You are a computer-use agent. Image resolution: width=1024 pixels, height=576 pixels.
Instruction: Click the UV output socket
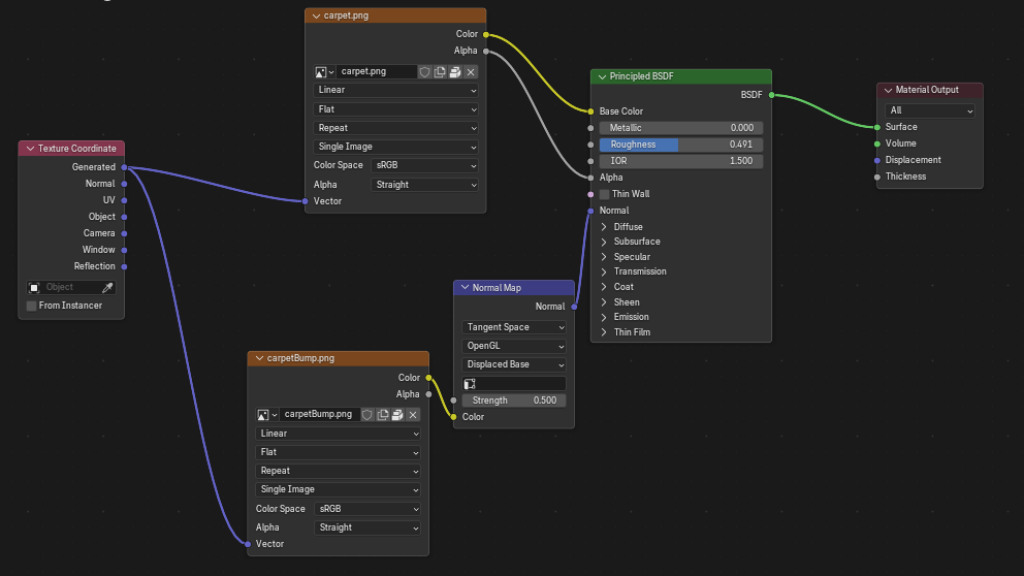(x=124, y=200)
